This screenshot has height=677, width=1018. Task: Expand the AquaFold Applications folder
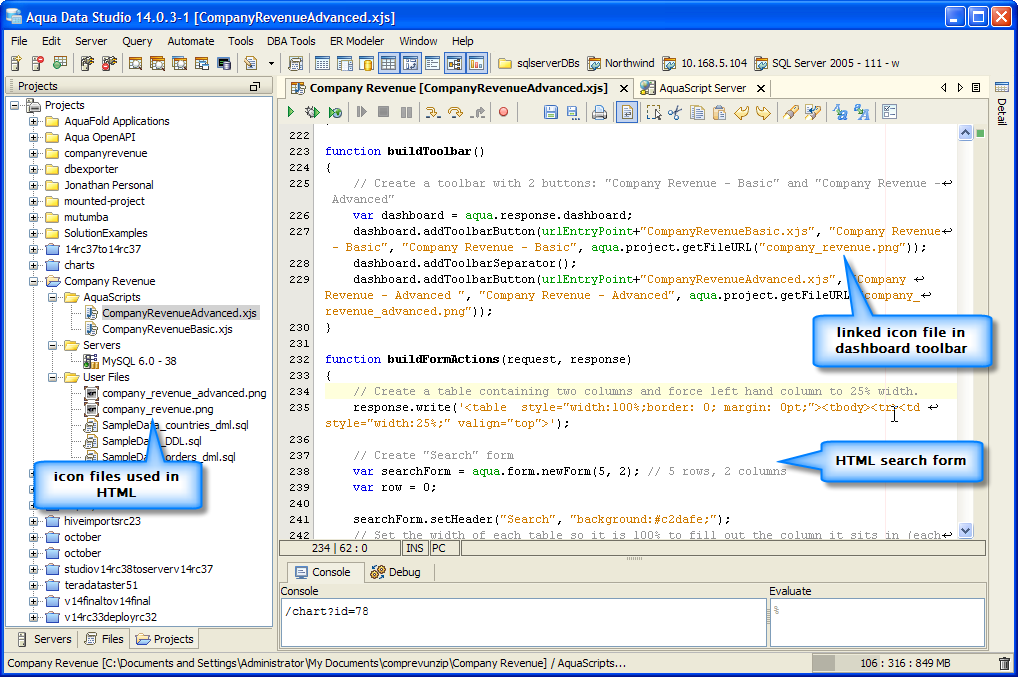(x=33, y=121)
